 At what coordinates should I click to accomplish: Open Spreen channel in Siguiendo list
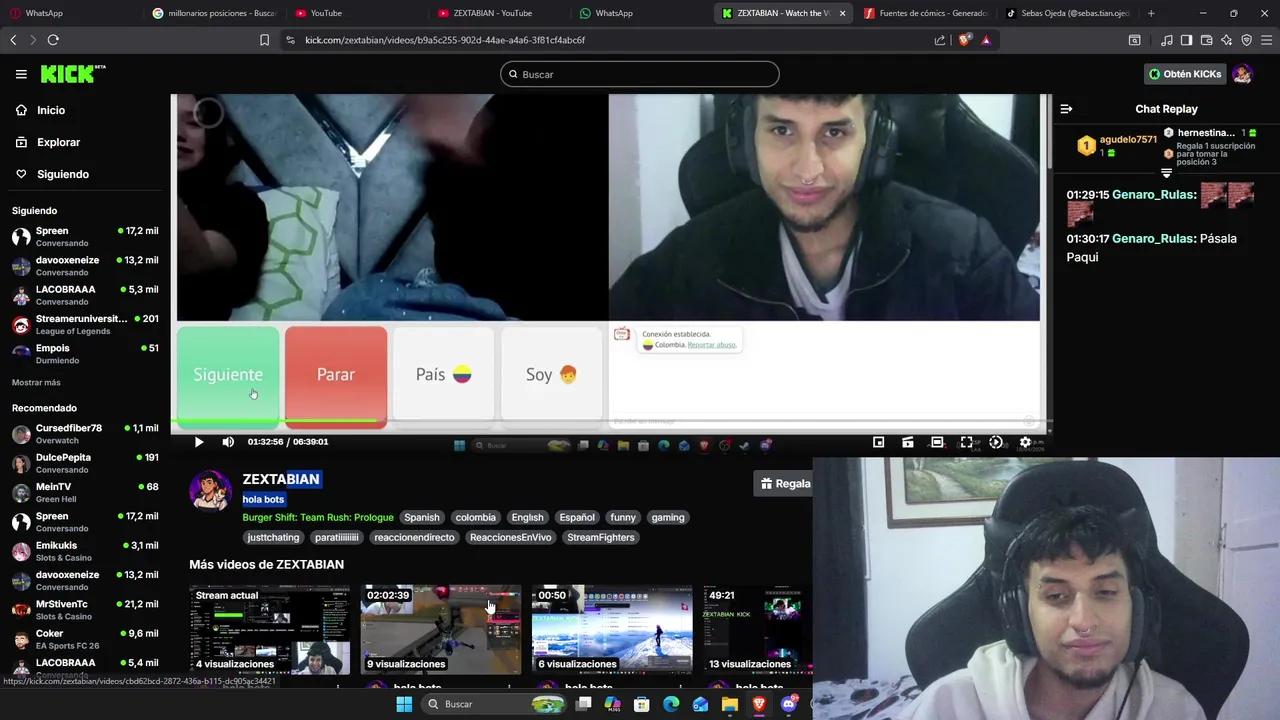pos(85,236)
